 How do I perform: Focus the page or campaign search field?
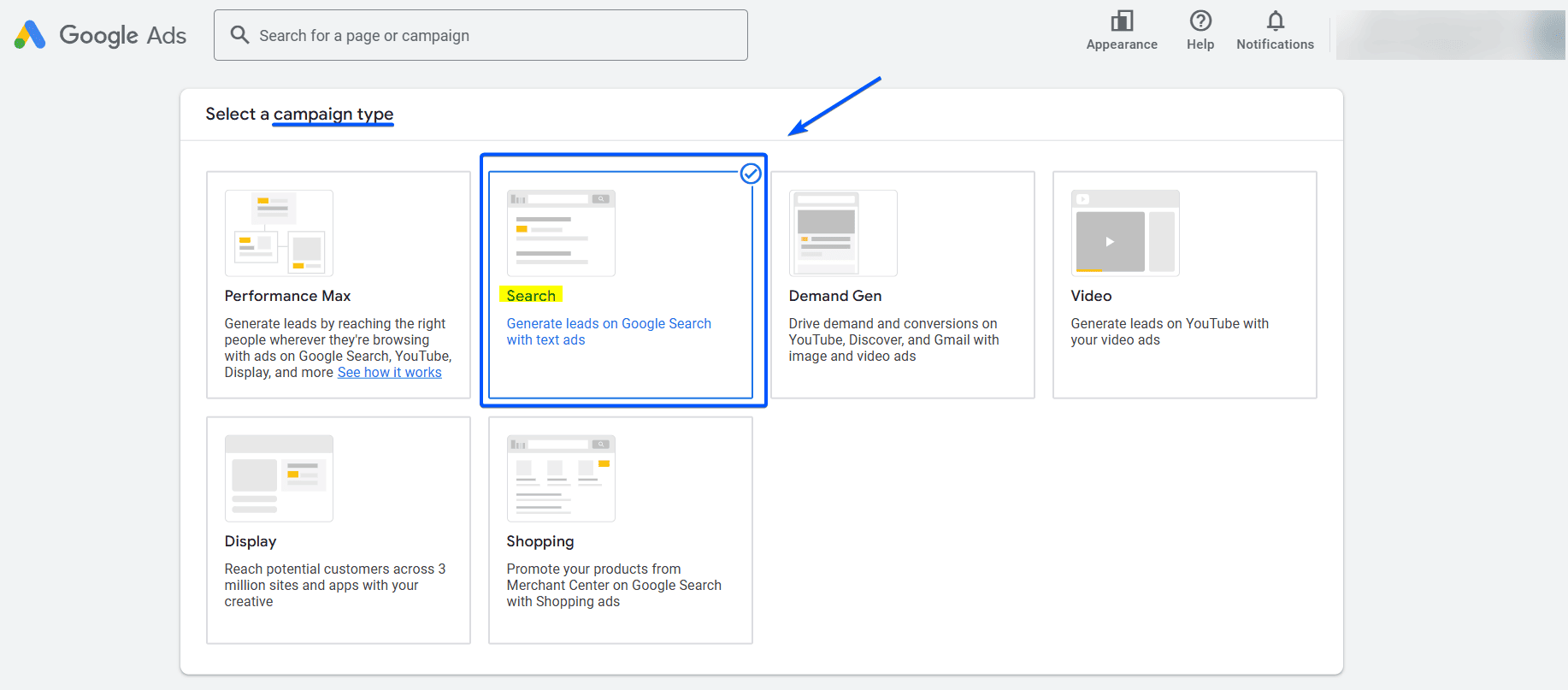coord(496,35)
